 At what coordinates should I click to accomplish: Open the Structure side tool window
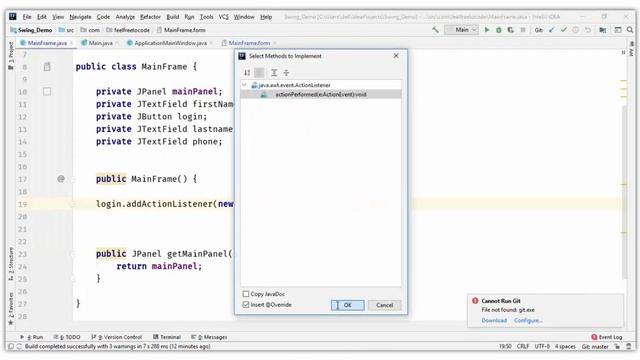(x=11, y=264)
